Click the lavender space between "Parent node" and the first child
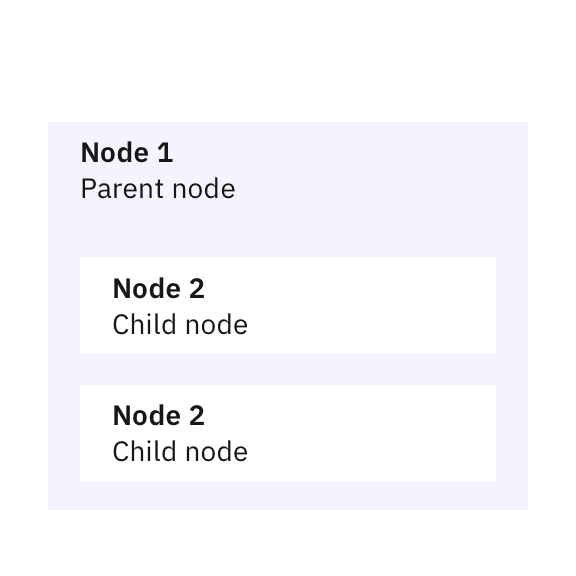Screen dimensions: 576x576 pos(288,230)
